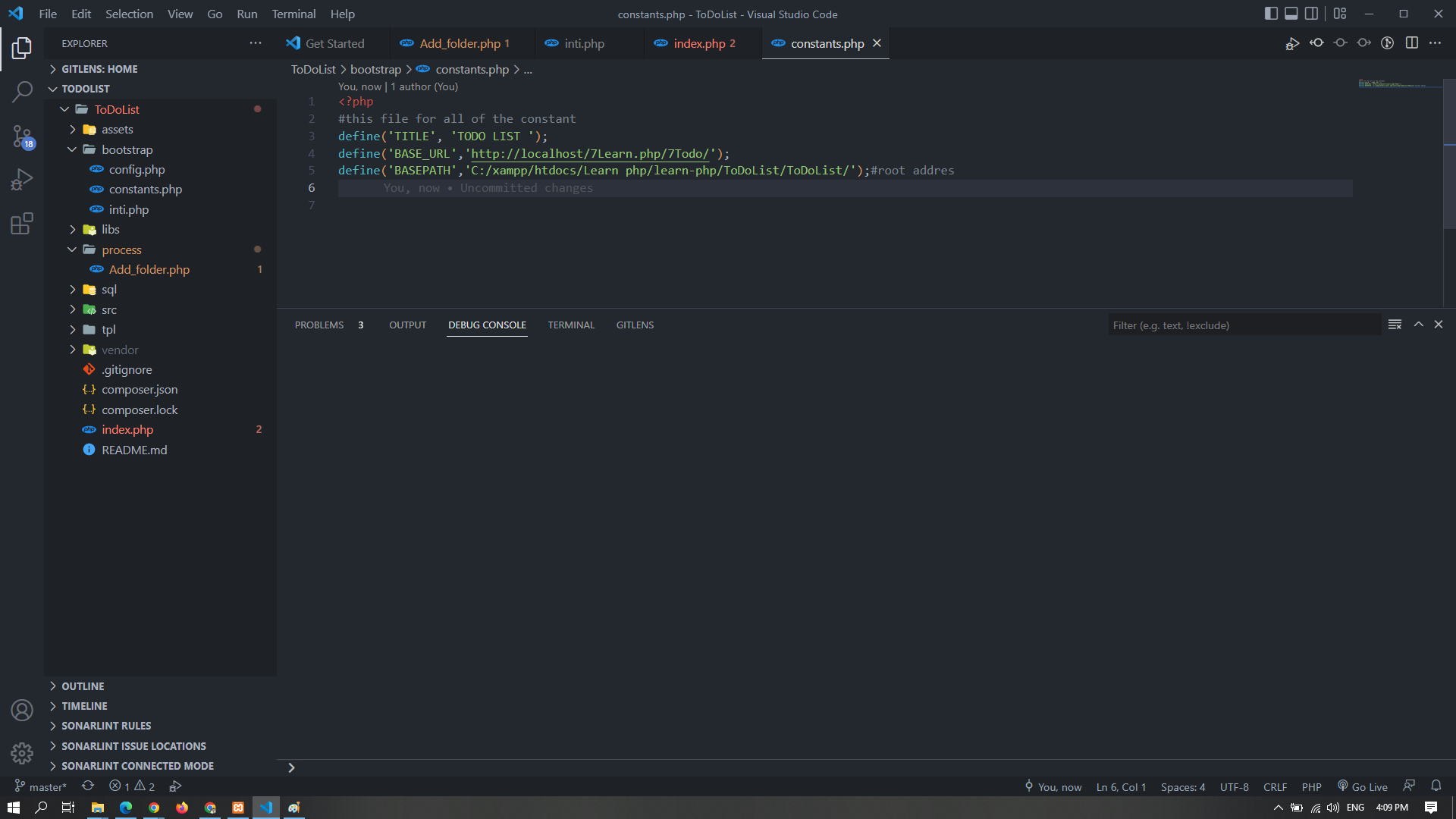Change language mode PHP
The width and height of the screenshot is (1456, 819).
coord(1311,786)
